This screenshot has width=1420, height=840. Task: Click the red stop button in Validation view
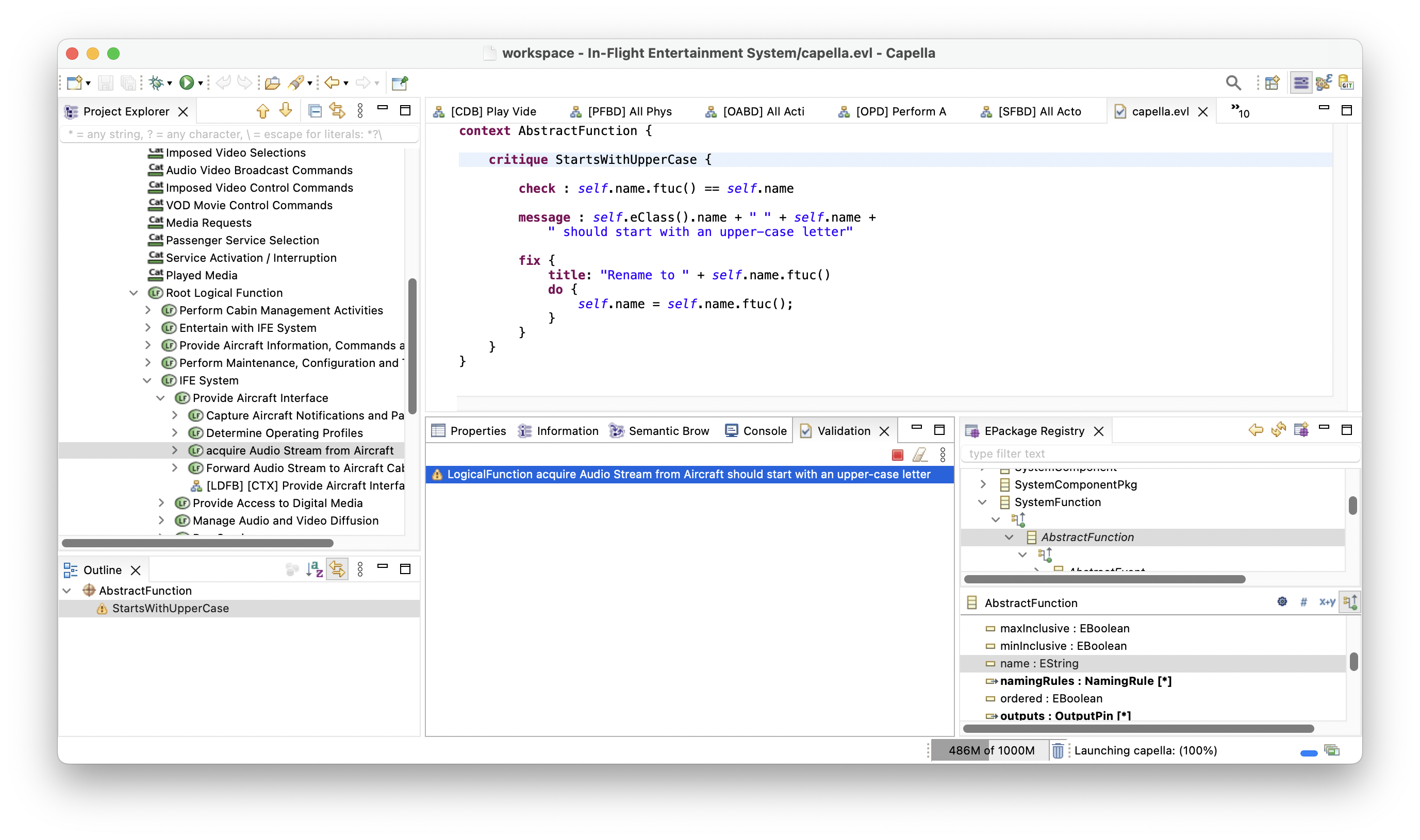click(897, 455)
